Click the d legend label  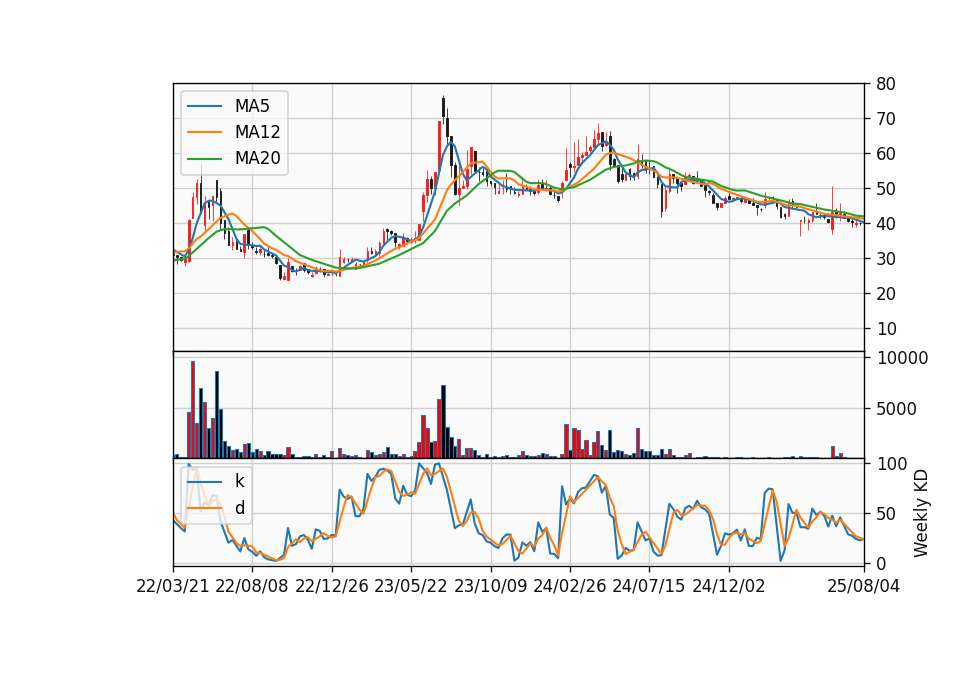point(239,508)
